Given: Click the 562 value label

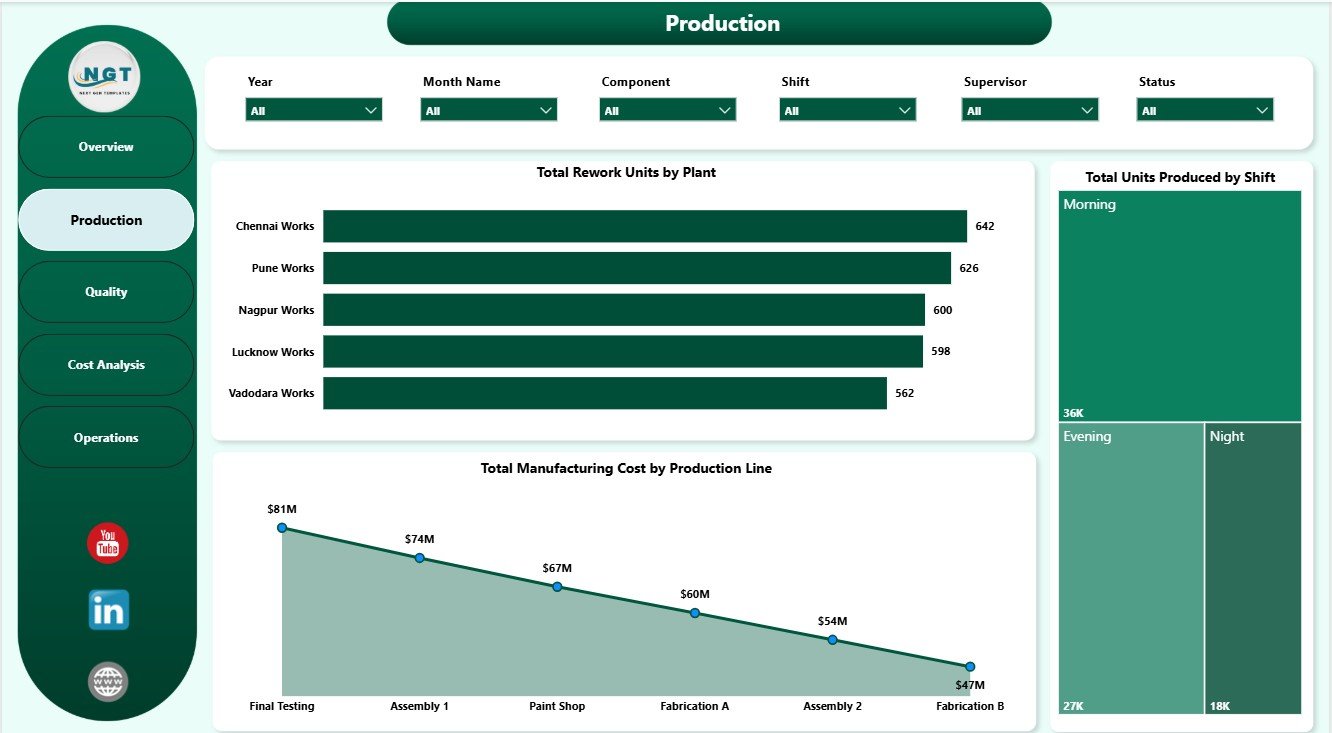Looking at the screenshot, I should (x=904, y=393).
